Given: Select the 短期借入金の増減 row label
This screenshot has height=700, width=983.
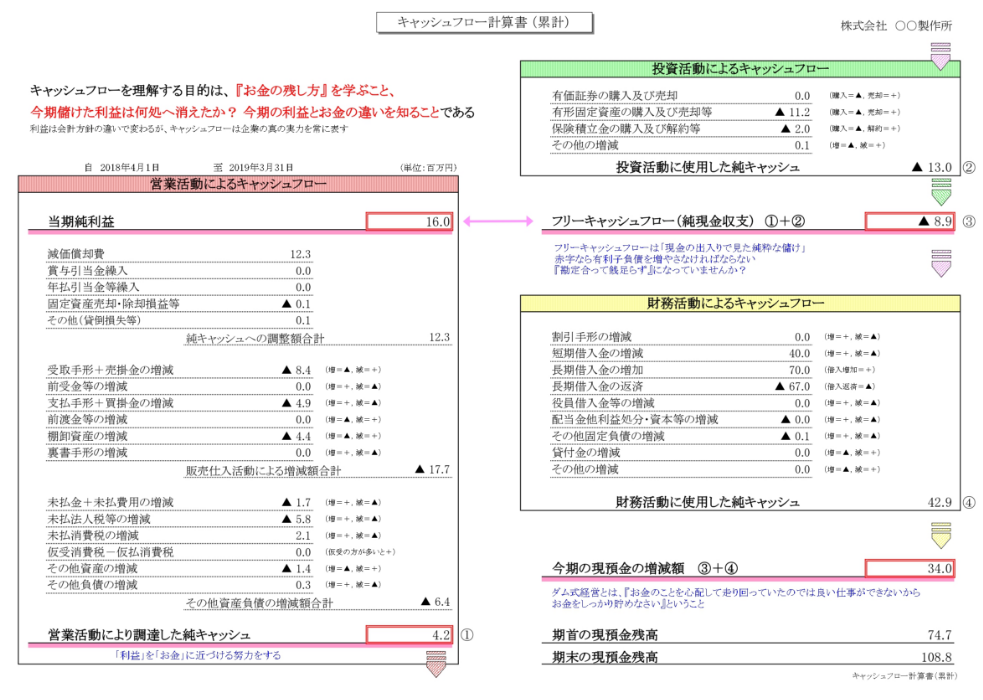Looking at the screenshot, I should pos(597,353).
